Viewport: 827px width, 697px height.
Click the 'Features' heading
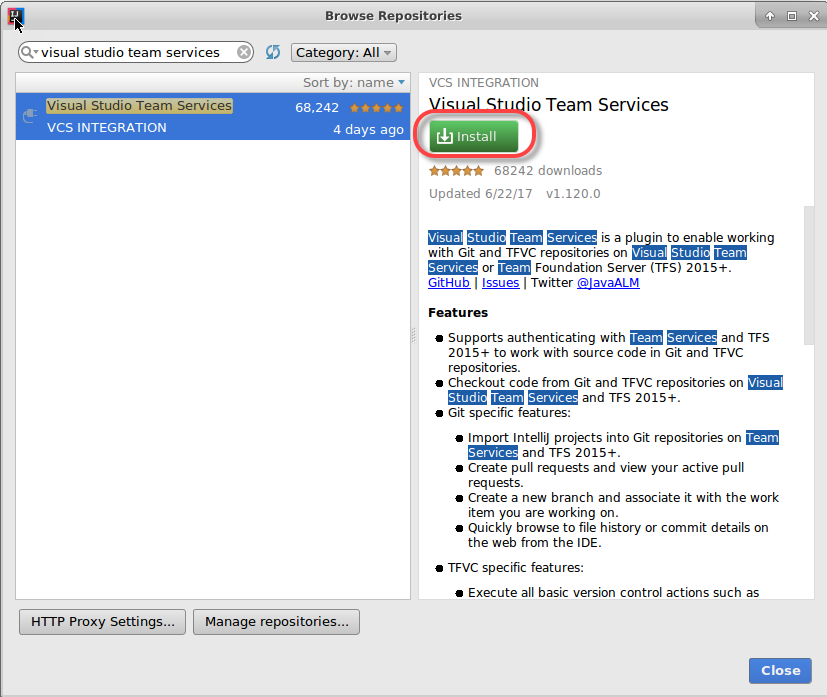click(458, 313)
